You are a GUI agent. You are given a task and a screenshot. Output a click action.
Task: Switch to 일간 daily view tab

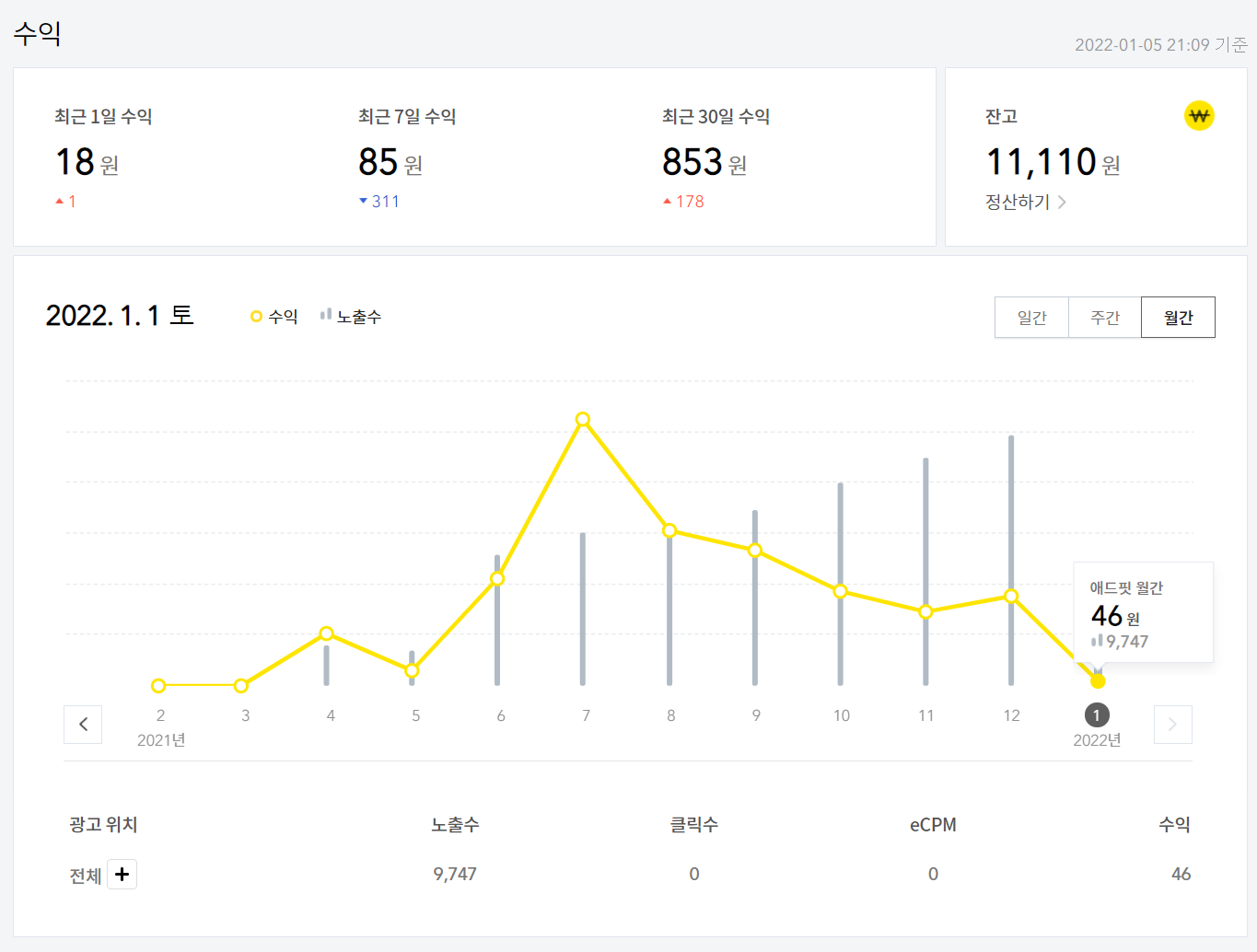click(x=1031, y=318)
